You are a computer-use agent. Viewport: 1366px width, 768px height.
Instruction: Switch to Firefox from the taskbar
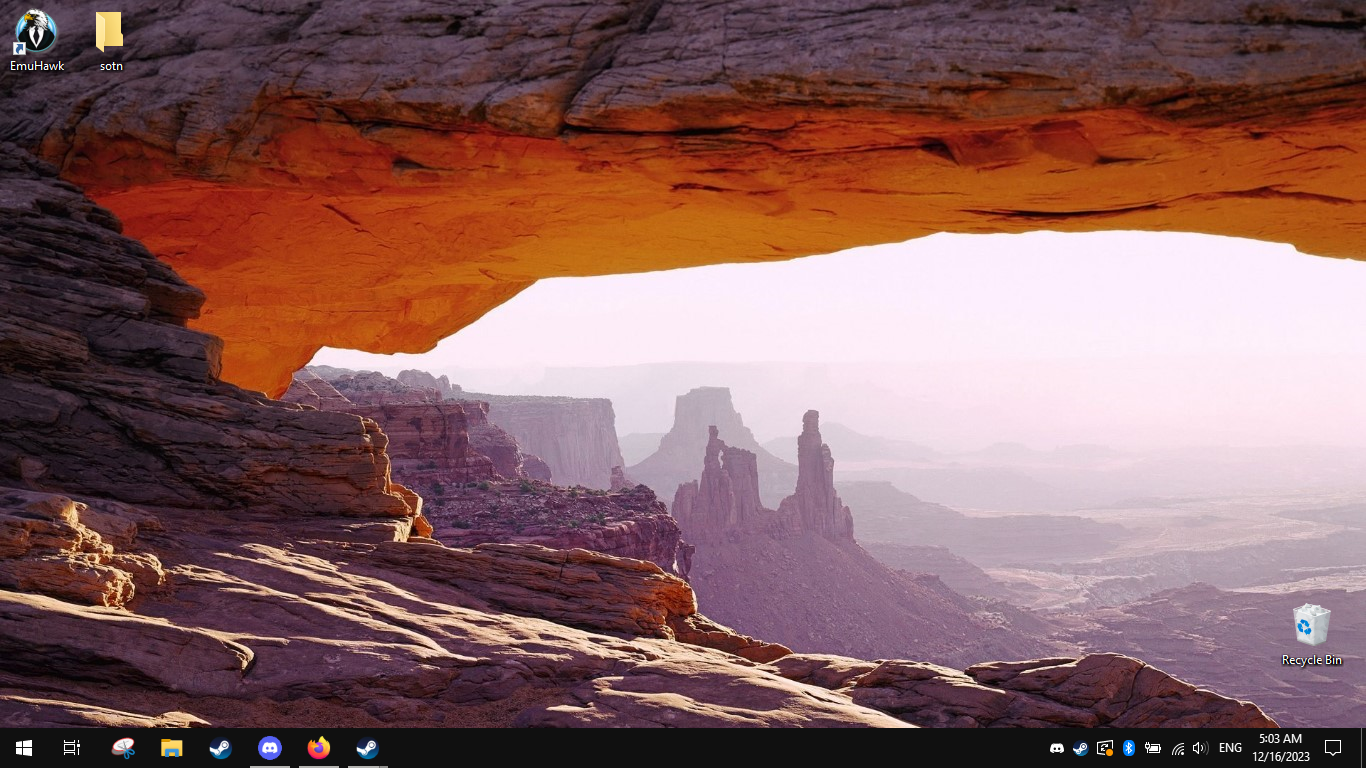click(x=319, y=748)
